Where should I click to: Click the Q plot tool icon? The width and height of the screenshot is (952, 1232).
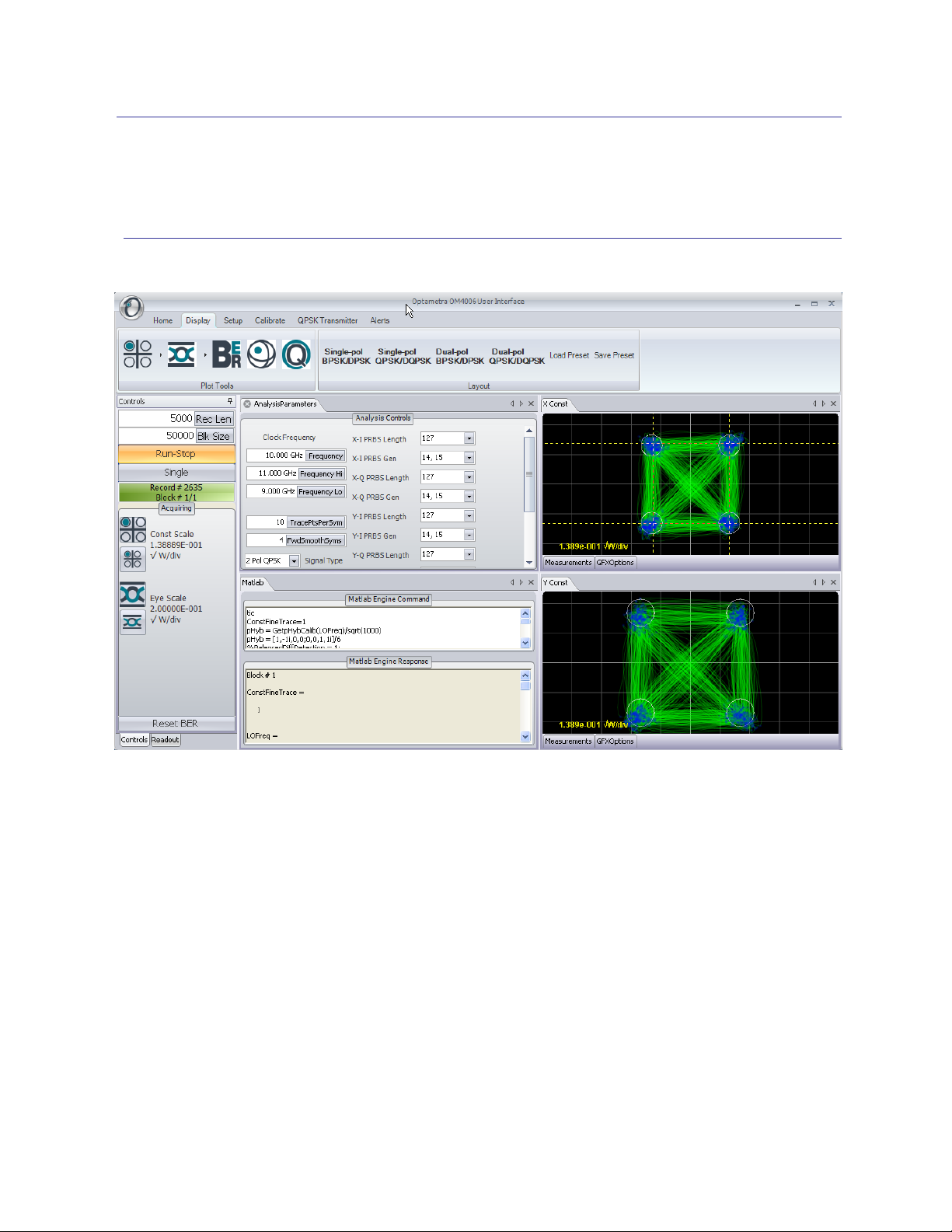(296, 354)
